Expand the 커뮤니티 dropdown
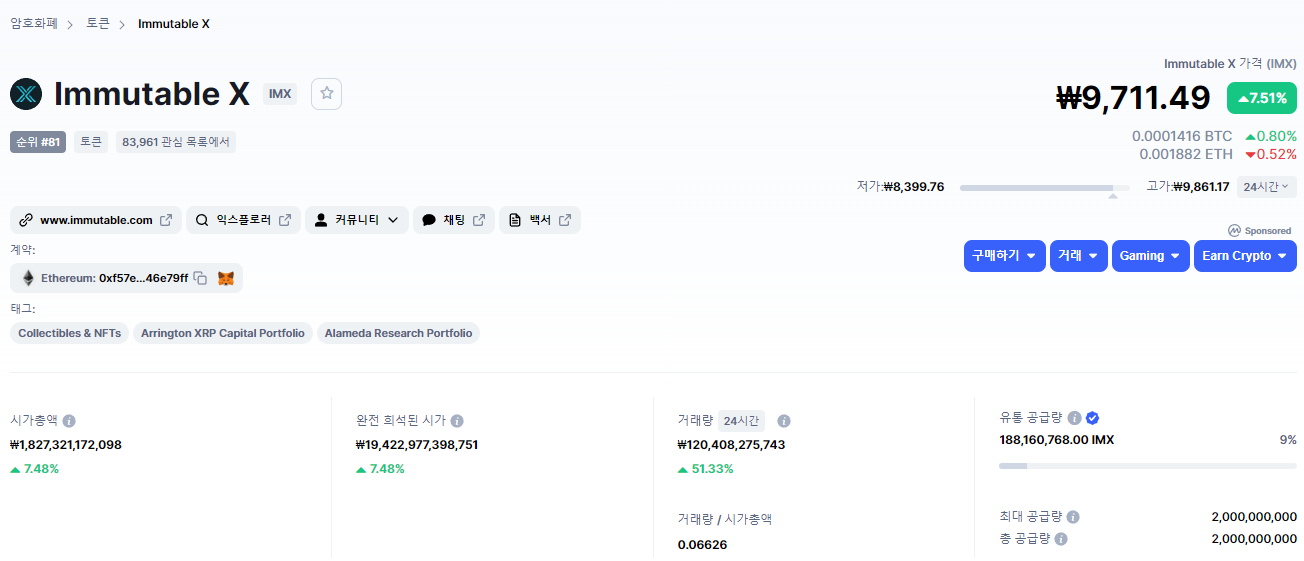Viewport: 1304px width, 561px height. [x=357, y=220]
